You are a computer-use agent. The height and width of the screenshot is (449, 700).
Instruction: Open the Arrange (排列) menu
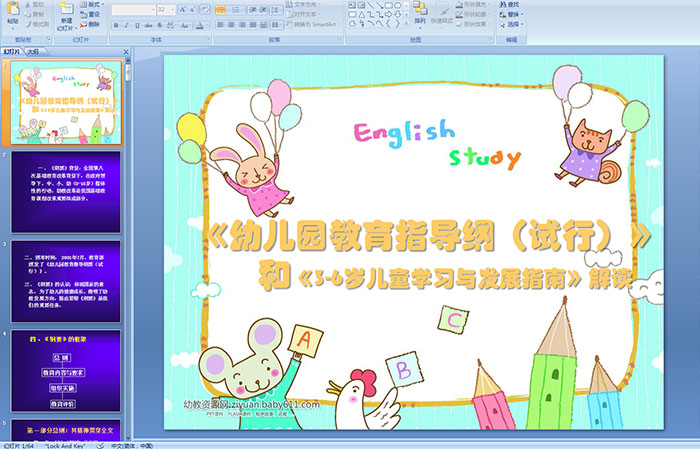[420, 13]
